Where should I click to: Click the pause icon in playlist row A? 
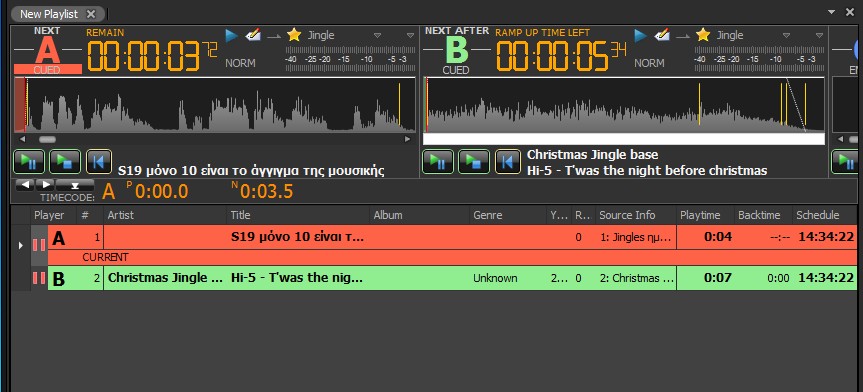click(x=39, y=244)
